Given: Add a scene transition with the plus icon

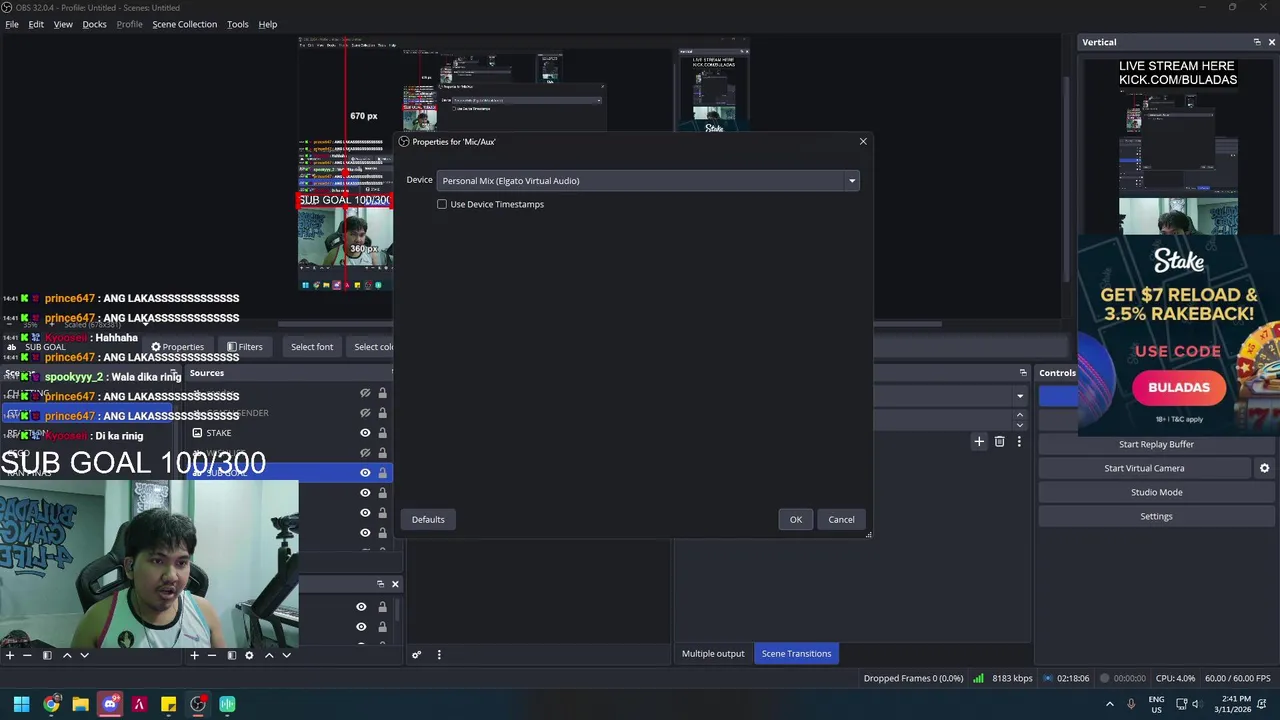Looking at the screenshot, I should [x=979, y=441].
